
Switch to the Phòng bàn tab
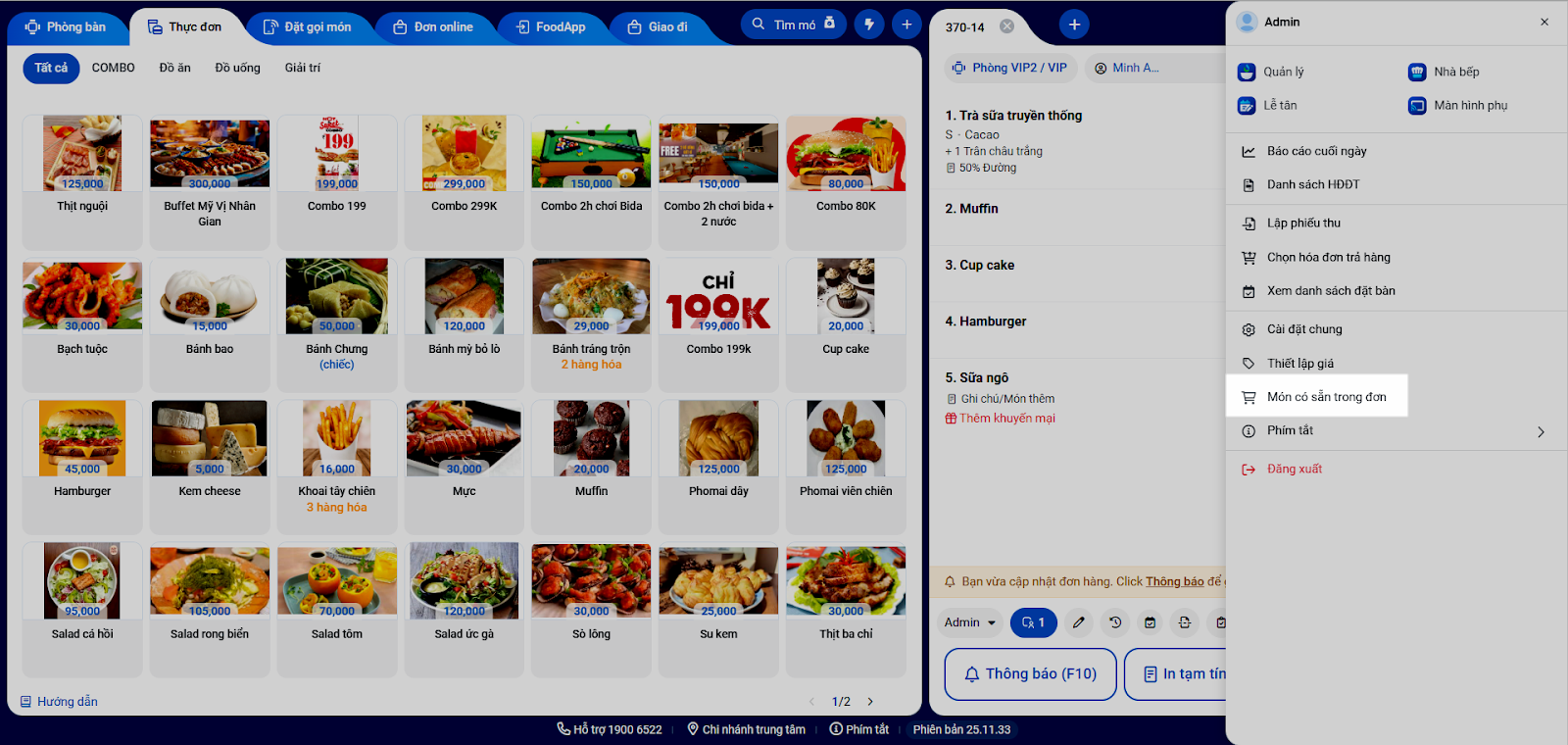point(66,26)
